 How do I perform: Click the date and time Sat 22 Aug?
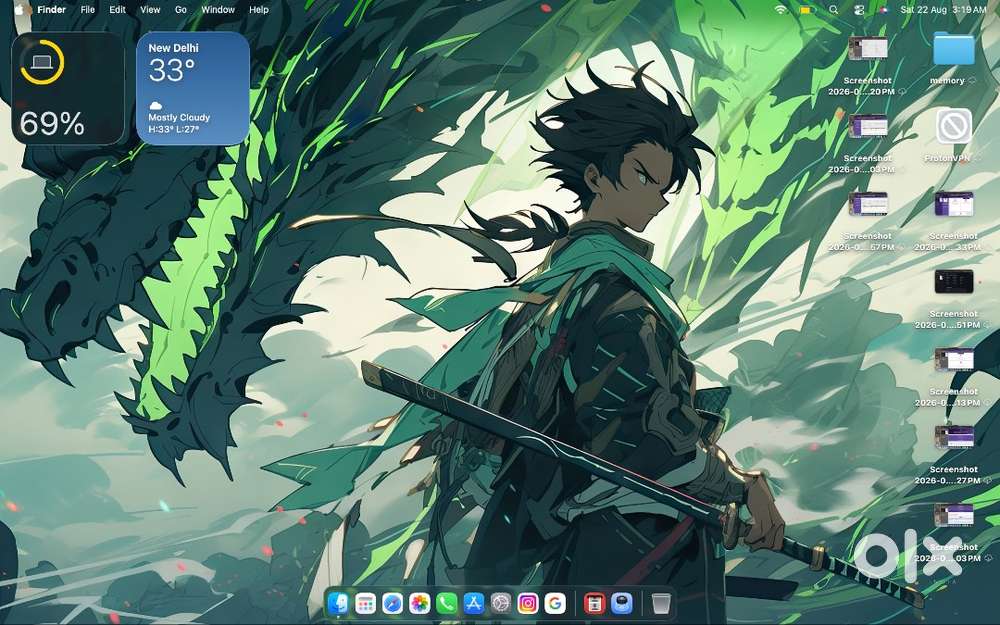point(943,10)
